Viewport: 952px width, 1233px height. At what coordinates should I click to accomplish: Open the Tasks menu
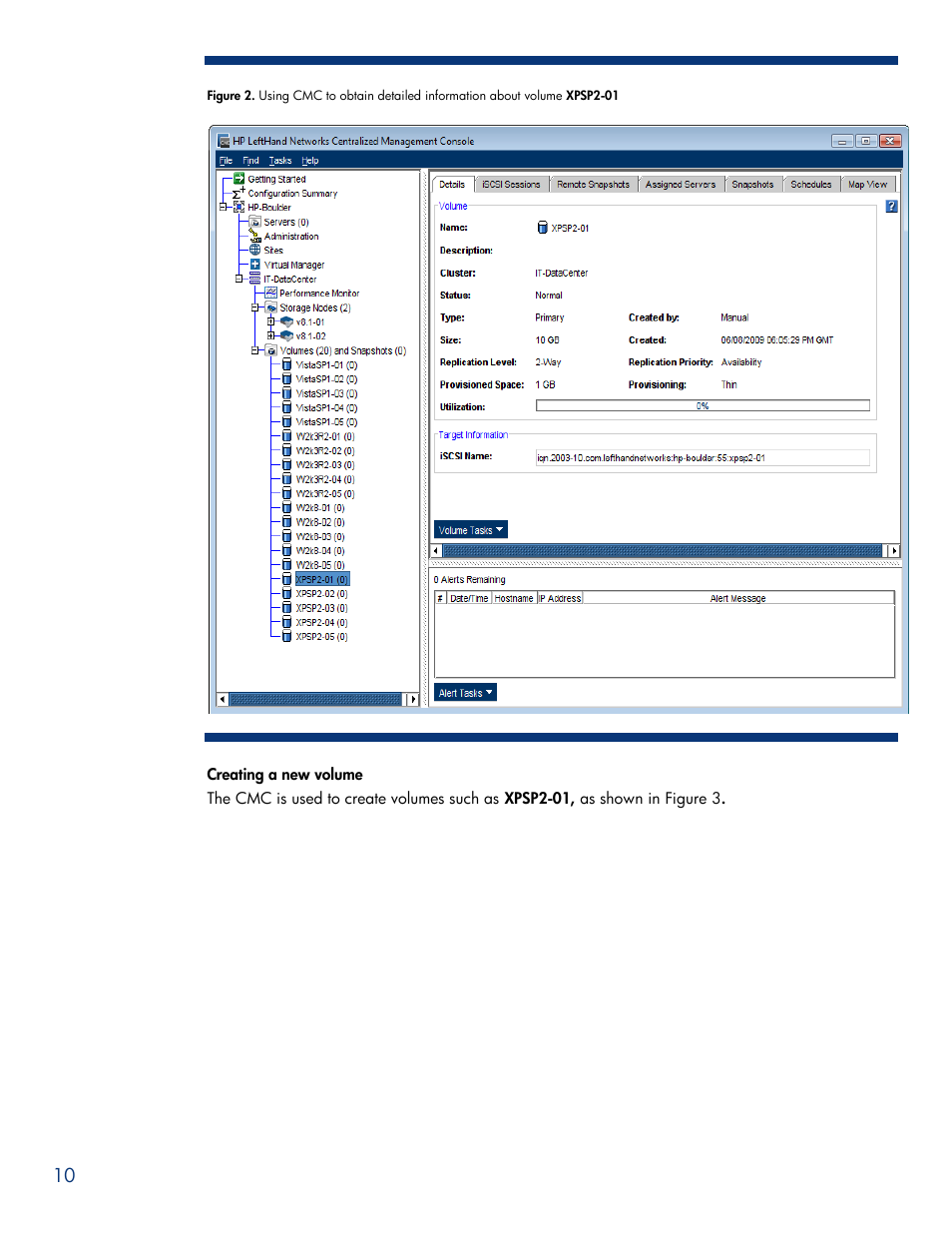[x=280, y=160]
